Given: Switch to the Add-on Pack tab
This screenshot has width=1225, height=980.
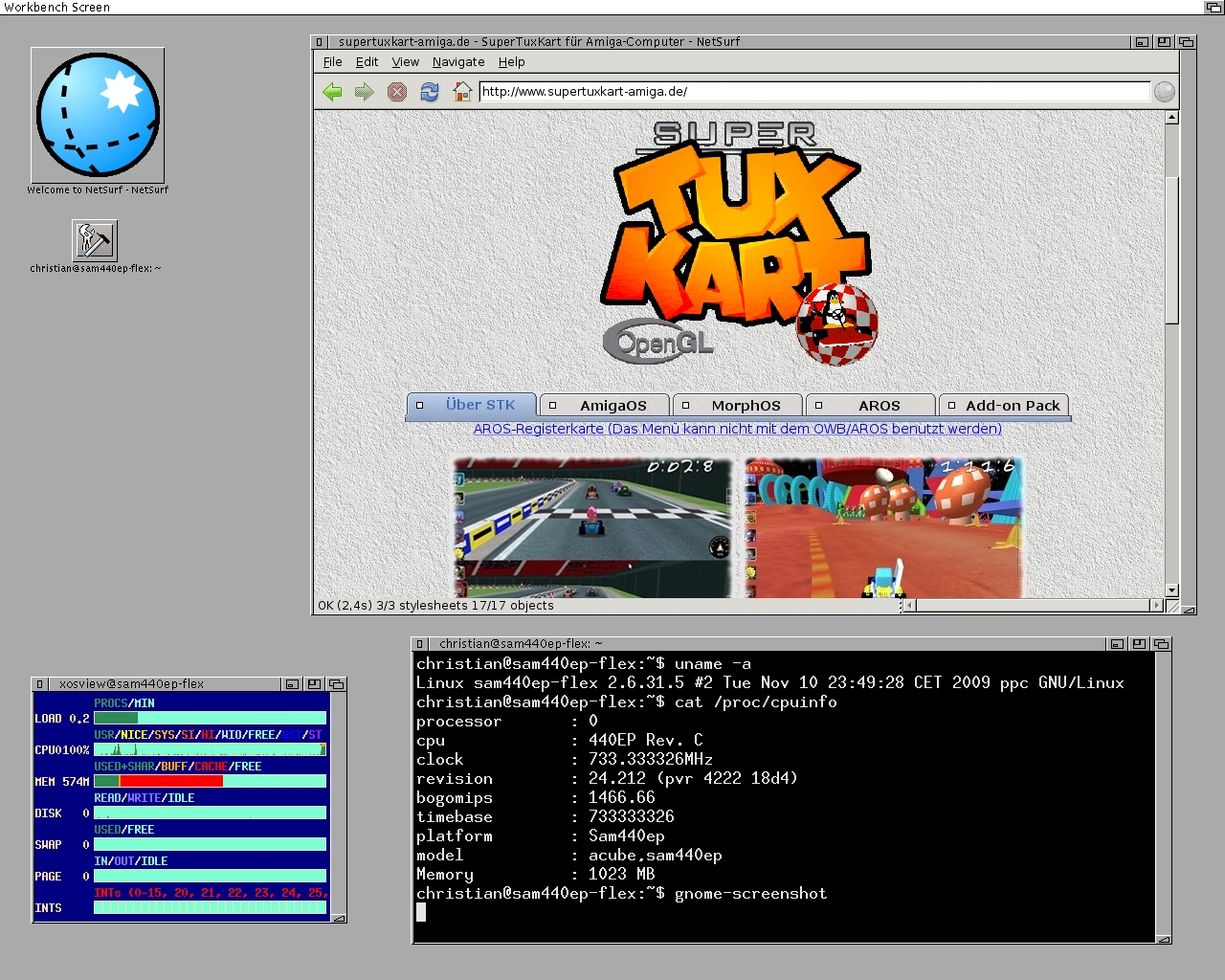Looking at the screenshot, I should click(x=1004, y=406).
